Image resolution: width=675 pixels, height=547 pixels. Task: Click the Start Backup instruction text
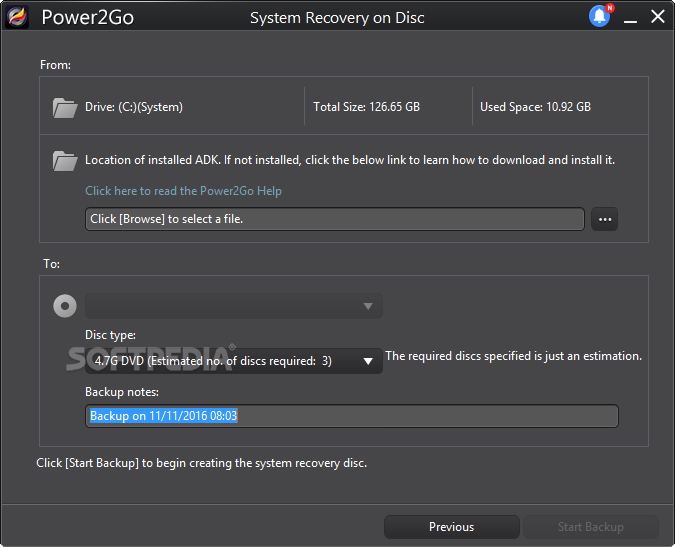(x=201, y=463)
